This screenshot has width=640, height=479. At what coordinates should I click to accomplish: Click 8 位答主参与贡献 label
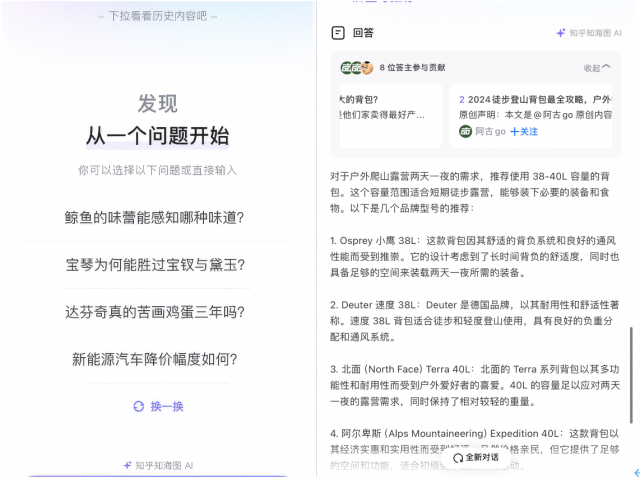pyautogui.click(x=412, y=67)
